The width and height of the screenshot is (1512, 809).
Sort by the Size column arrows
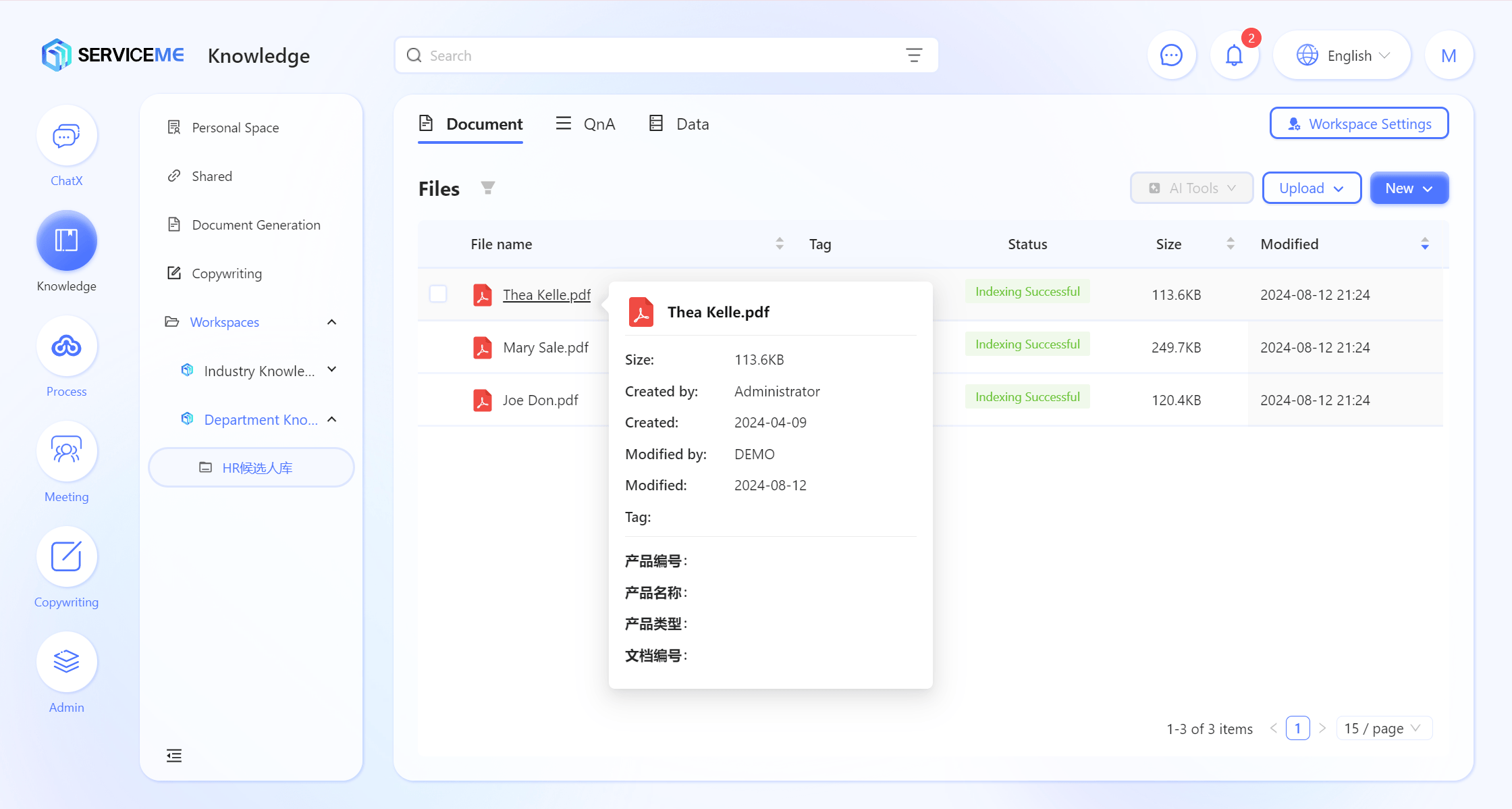click(1230, 244)
